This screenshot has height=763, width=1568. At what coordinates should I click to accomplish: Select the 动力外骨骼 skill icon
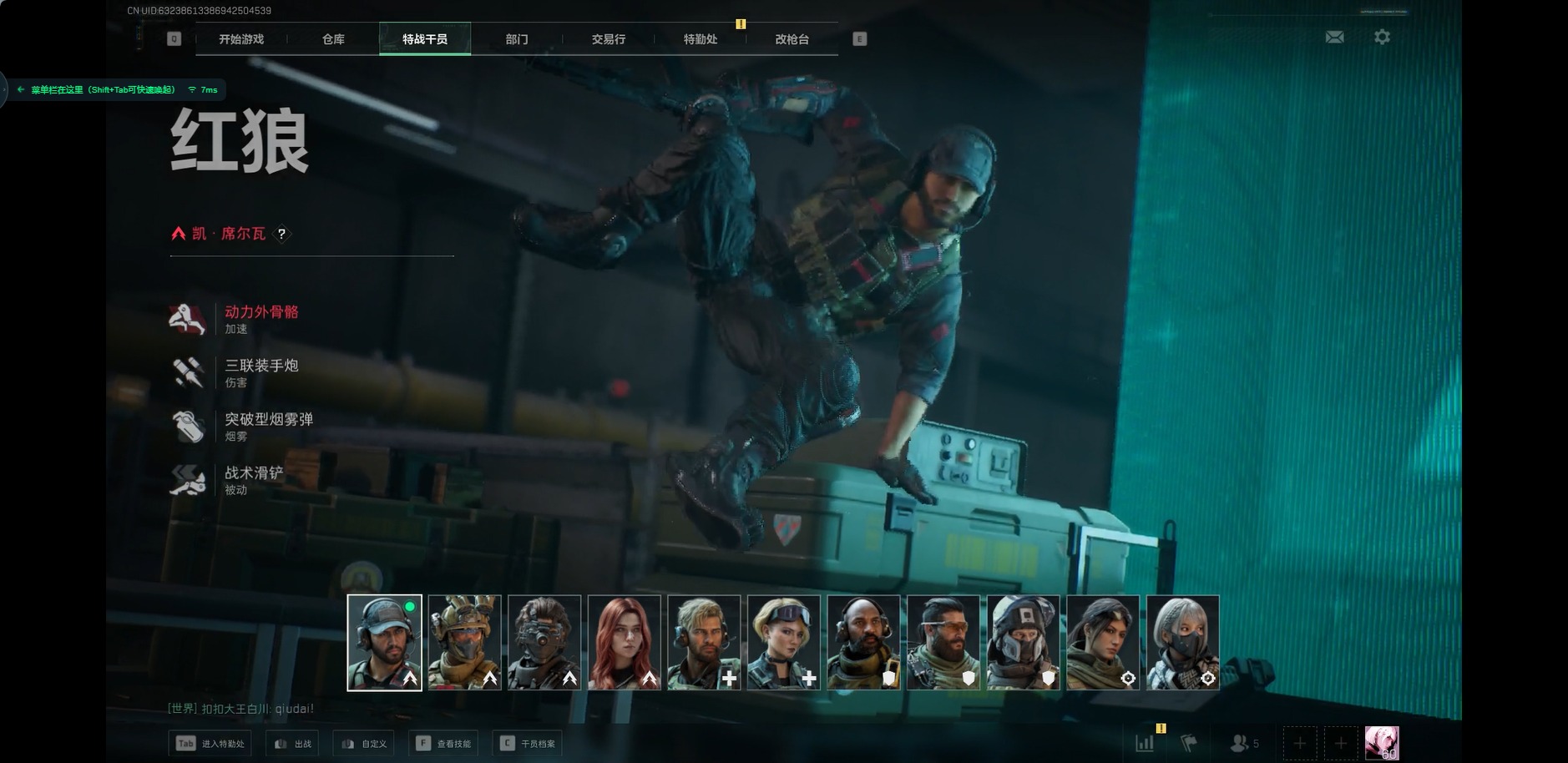[x=187, y=319]
